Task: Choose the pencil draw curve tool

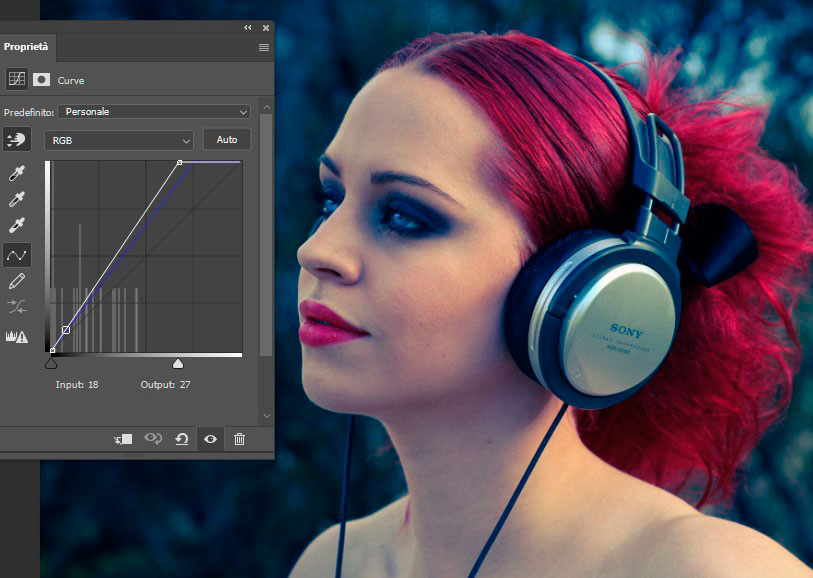Action: pyautogui.click(x=17, y=281)
